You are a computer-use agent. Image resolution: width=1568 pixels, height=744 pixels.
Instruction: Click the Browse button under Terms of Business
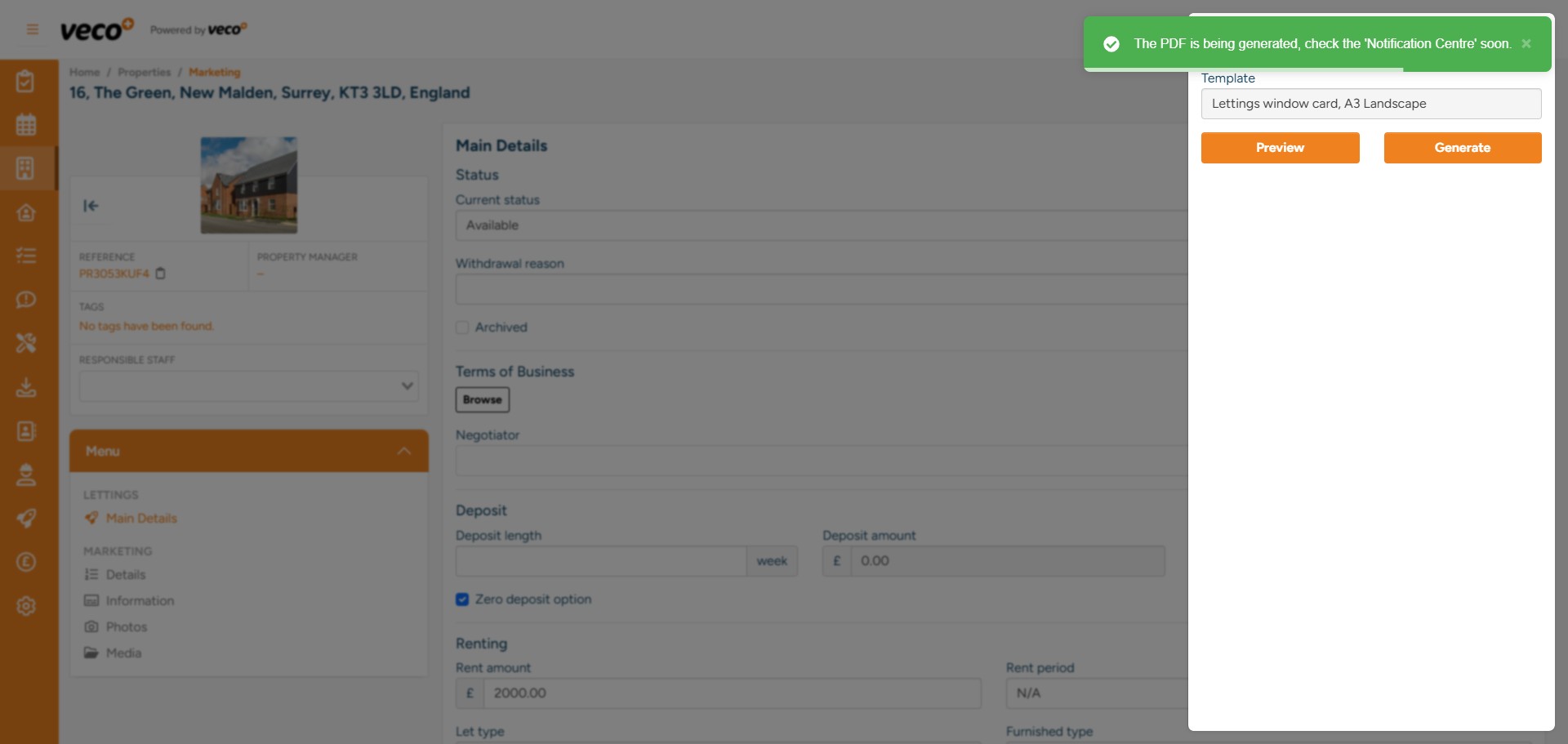tap(482, 400)
